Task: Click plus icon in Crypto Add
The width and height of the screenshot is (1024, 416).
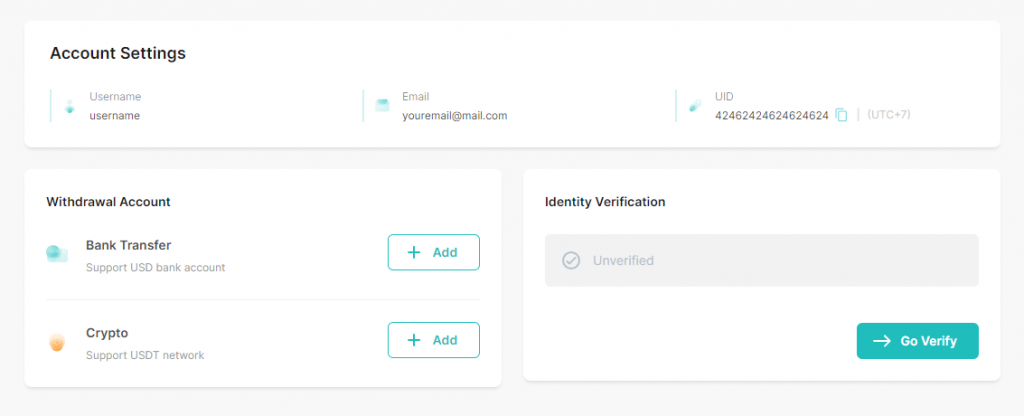Action: pyautogui.click(x=413, y=340)
